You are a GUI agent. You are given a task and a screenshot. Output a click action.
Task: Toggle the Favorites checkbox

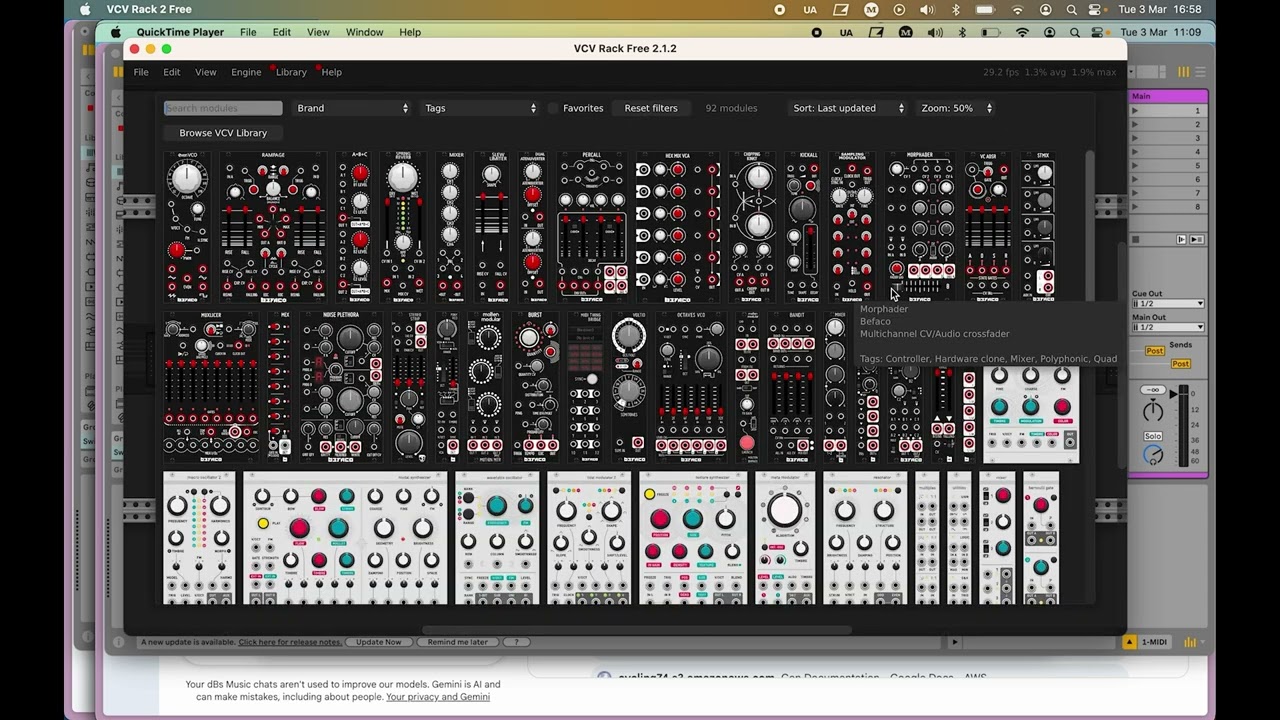(x=552, y=108)
